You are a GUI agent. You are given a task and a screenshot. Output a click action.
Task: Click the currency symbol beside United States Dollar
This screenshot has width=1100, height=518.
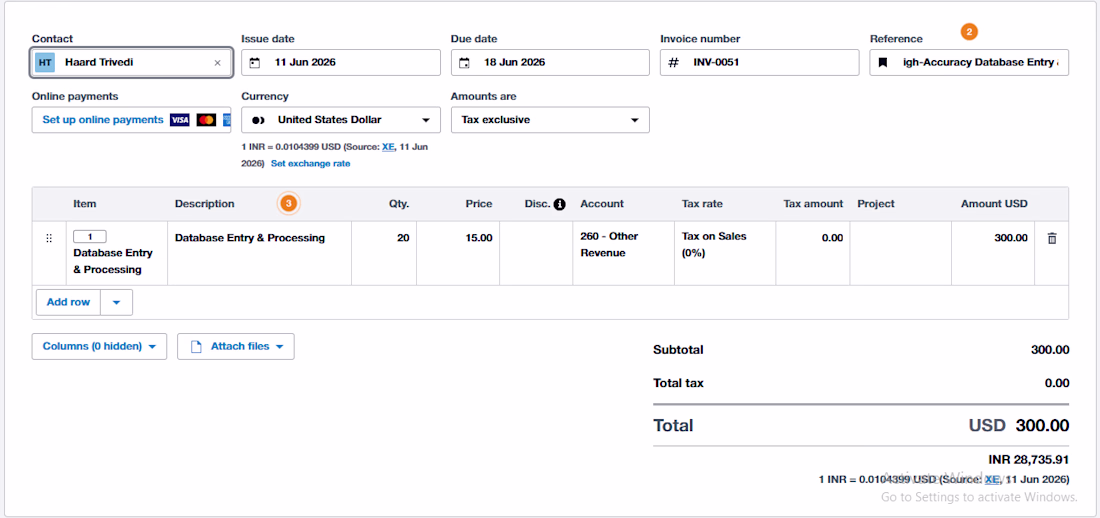[x=258, y=120]
